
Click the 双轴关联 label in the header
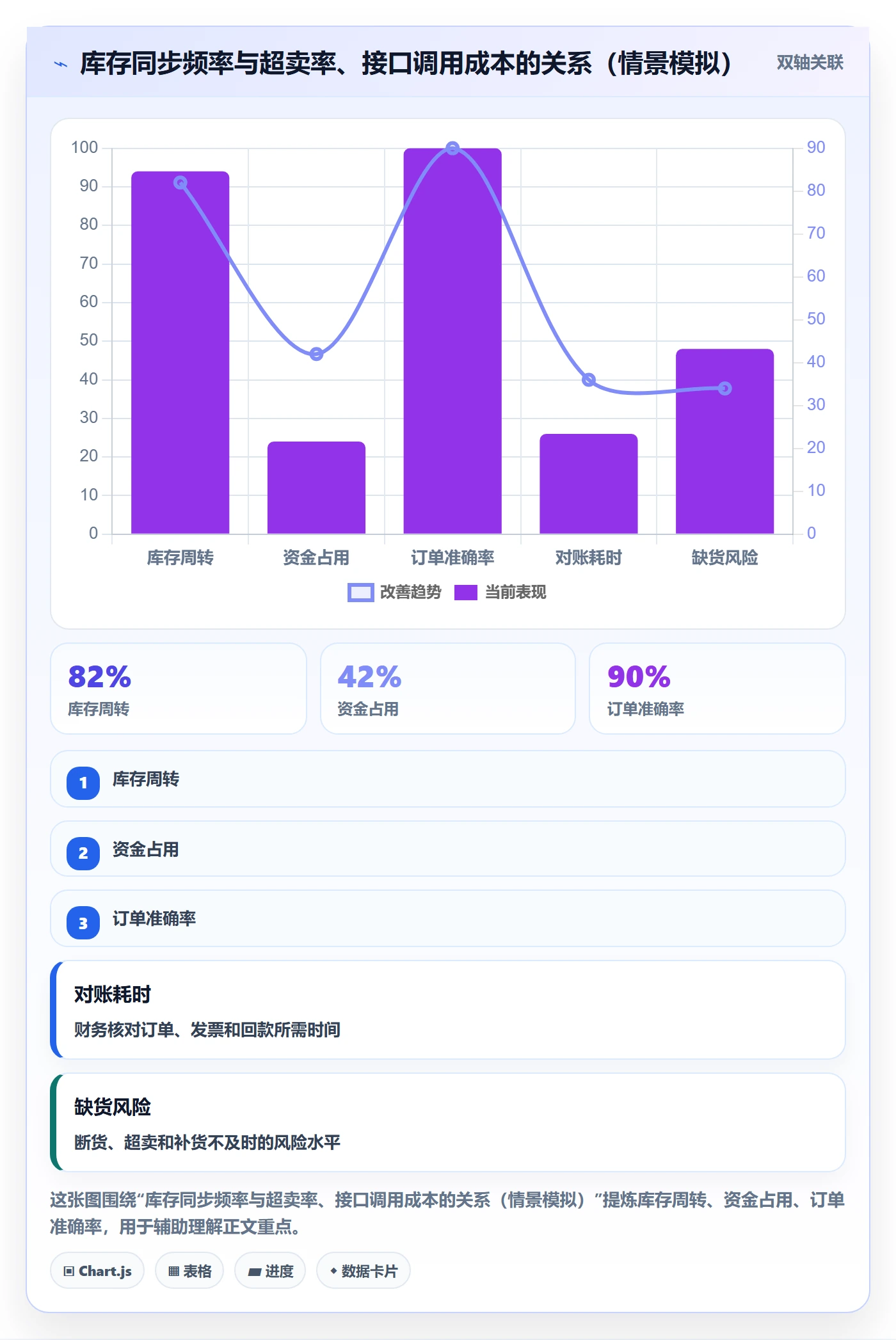810,63
